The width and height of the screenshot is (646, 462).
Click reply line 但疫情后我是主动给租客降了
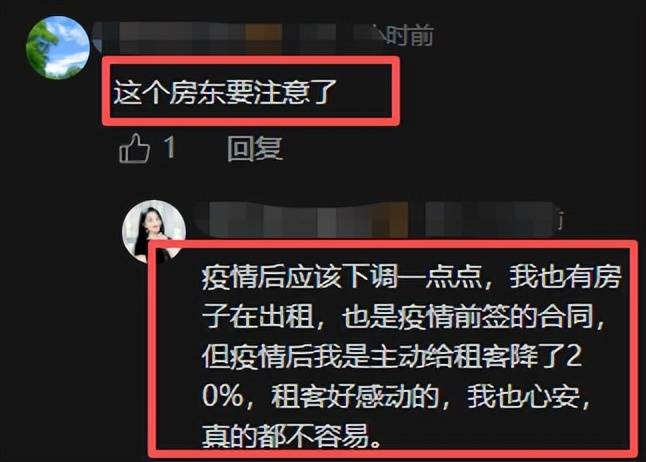[x=392, y=356]
